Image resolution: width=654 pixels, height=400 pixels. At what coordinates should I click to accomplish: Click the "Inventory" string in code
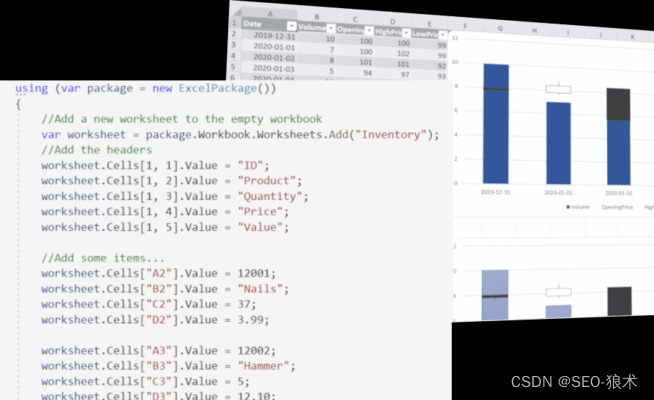point(391,135)
